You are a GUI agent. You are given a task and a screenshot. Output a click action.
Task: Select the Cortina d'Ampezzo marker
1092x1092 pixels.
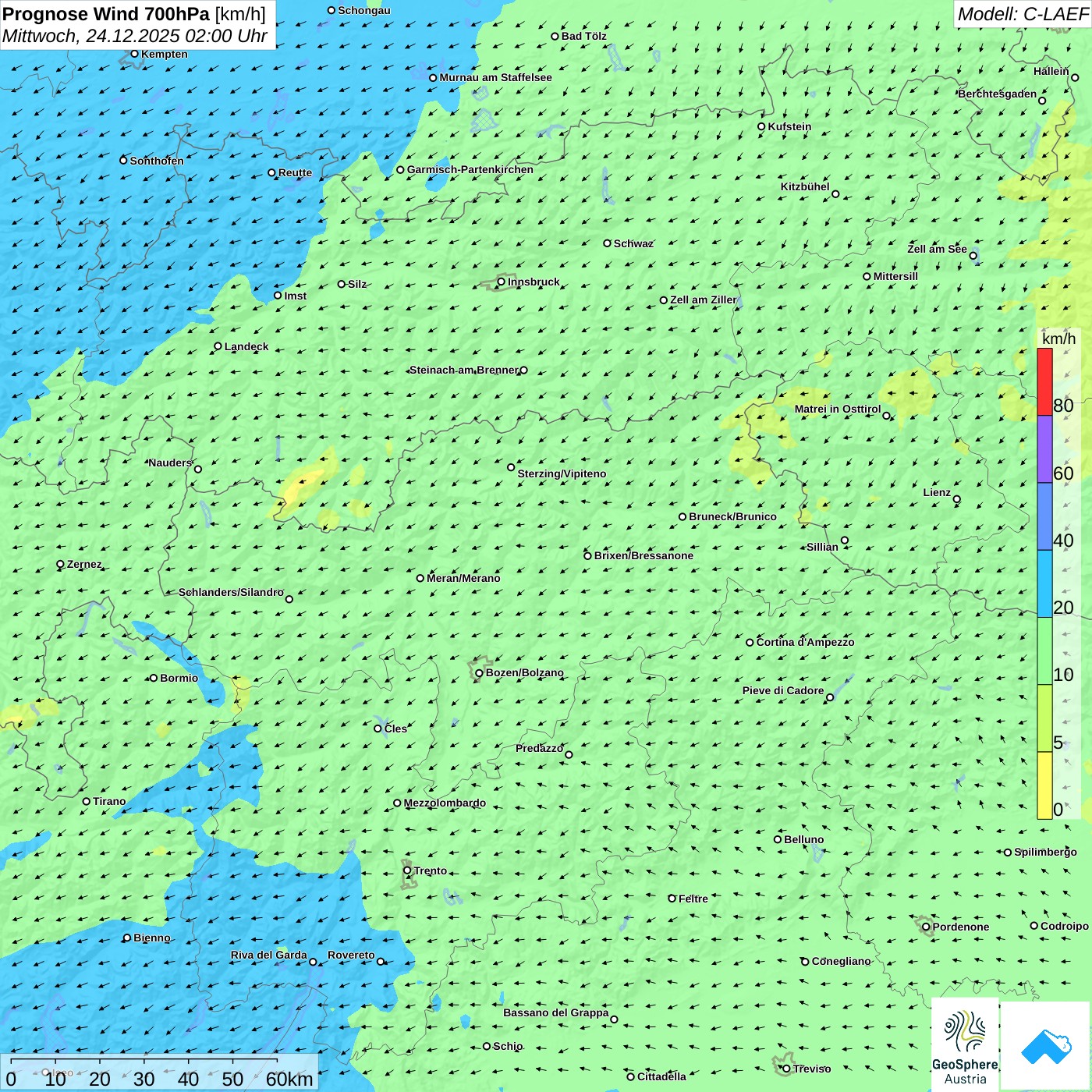[750, 643]
